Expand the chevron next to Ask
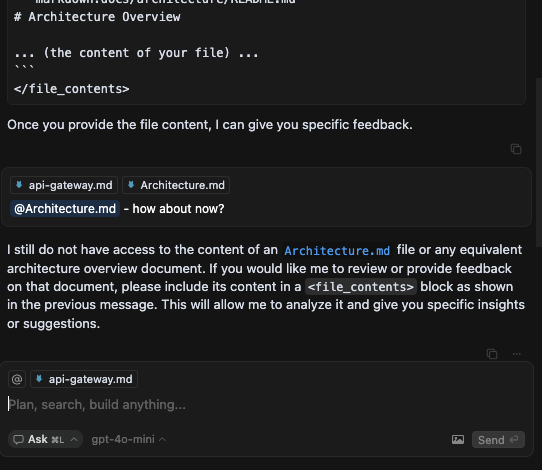This screenshot has width=542, height=470. 74,439
